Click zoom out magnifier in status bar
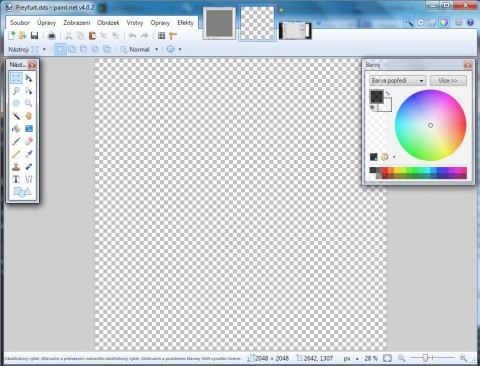 click(402, 358)
